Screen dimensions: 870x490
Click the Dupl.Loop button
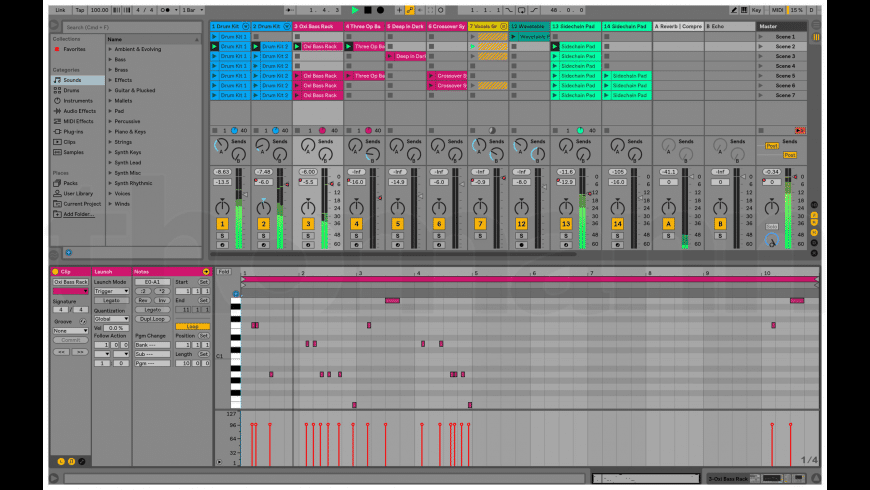152,317
